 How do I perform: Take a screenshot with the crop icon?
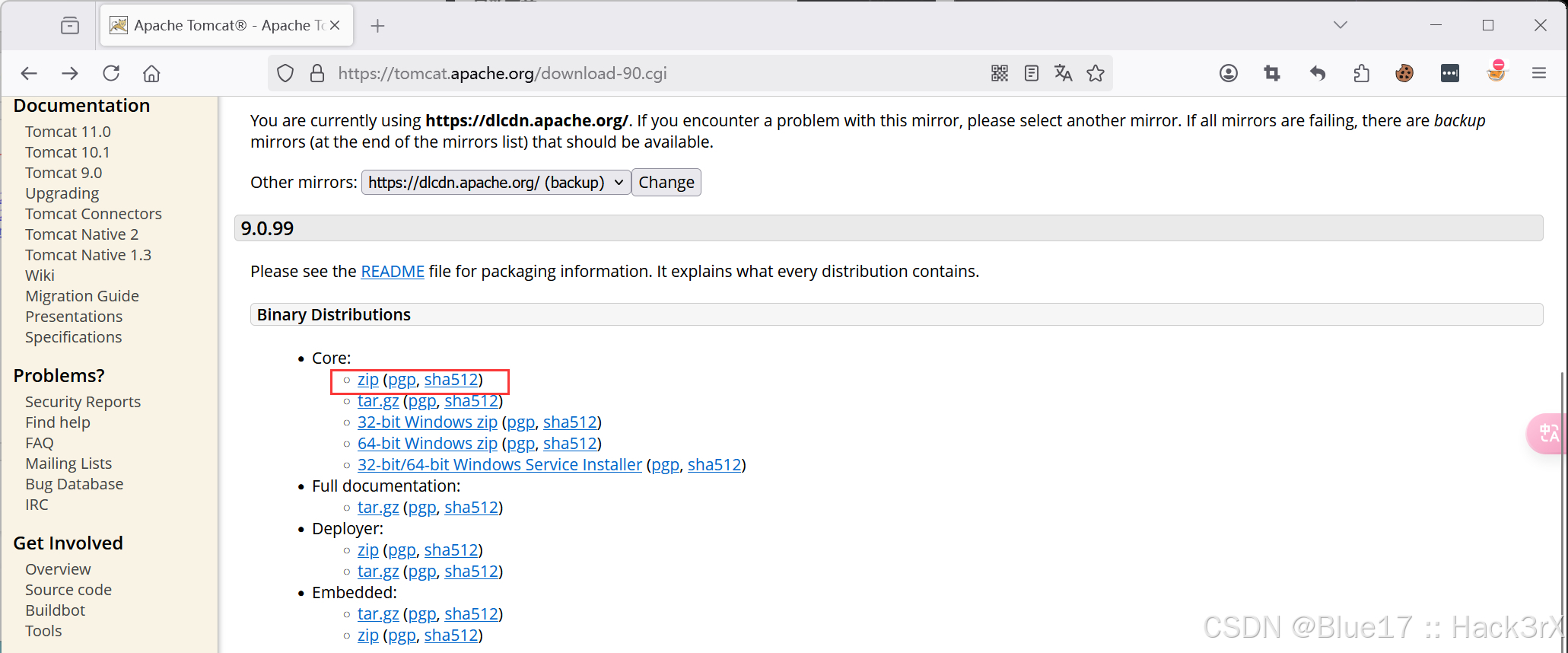[1272, 73]
